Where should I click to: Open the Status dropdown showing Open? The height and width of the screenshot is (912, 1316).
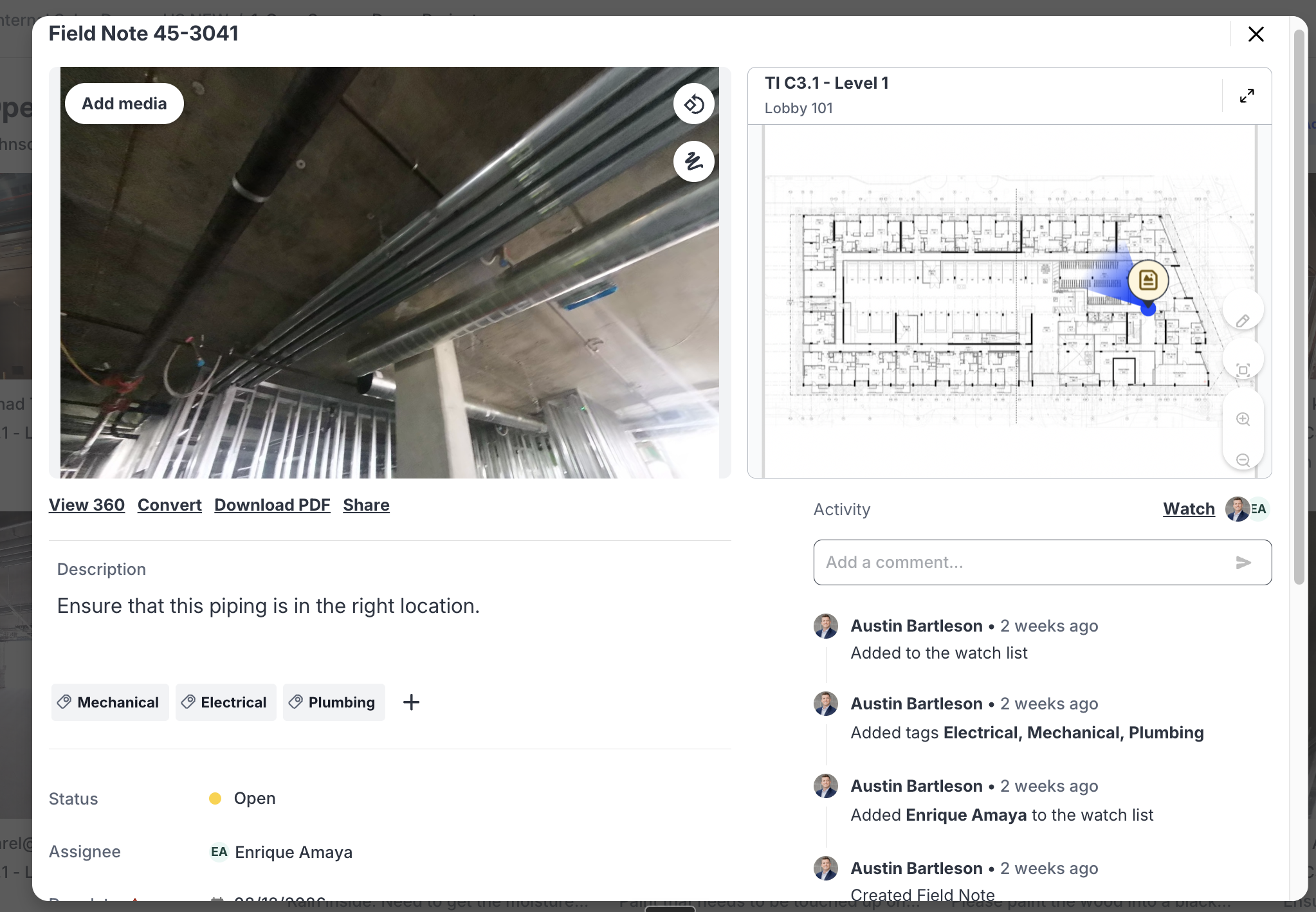click(x=242, y=798)
